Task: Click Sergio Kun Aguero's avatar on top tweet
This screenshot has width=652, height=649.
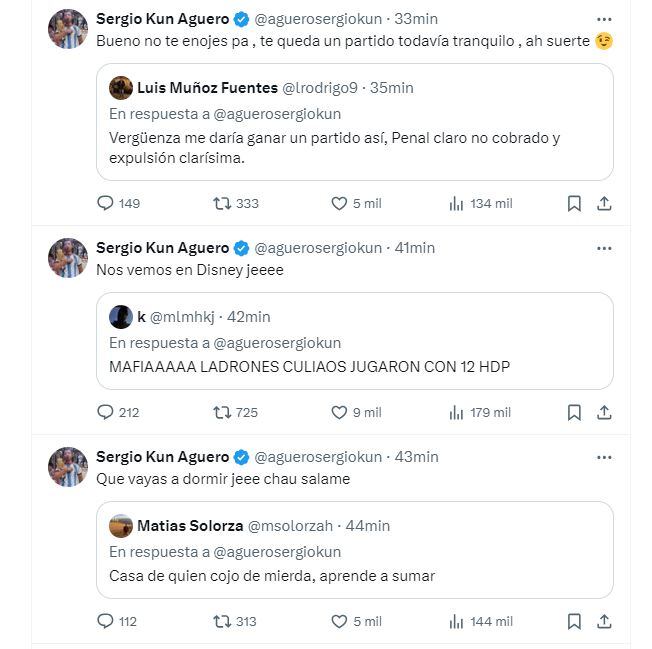Action: click(x=68, y=28)
